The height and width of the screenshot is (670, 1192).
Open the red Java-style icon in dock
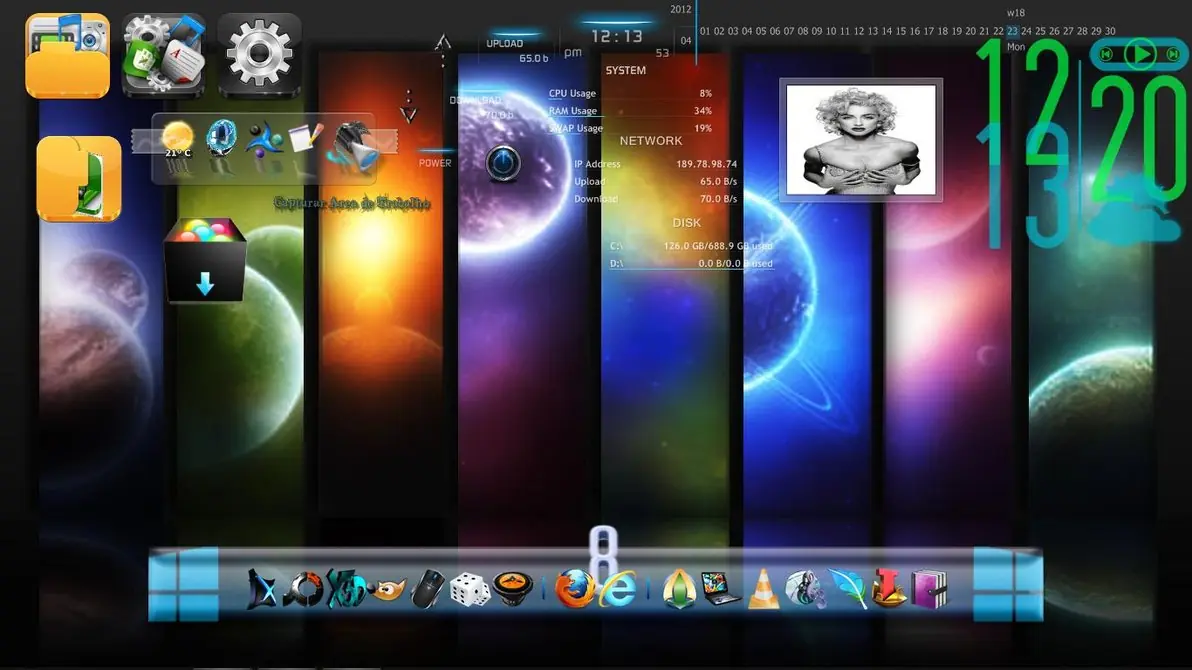(x=889, y=589)
